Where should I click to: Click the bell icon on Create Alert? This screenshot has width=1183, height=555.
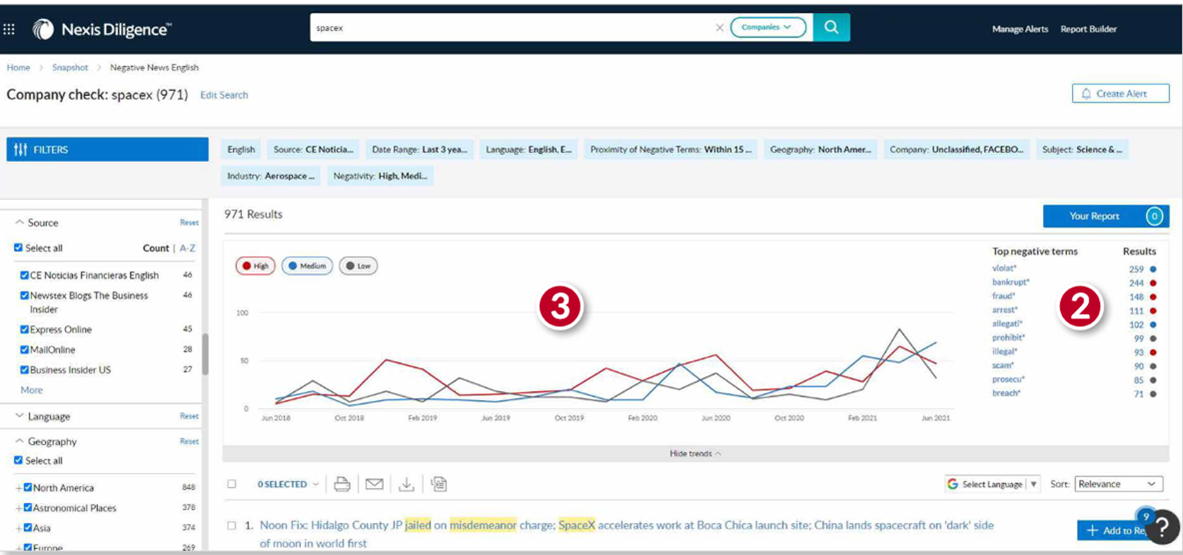[1086, 94]
